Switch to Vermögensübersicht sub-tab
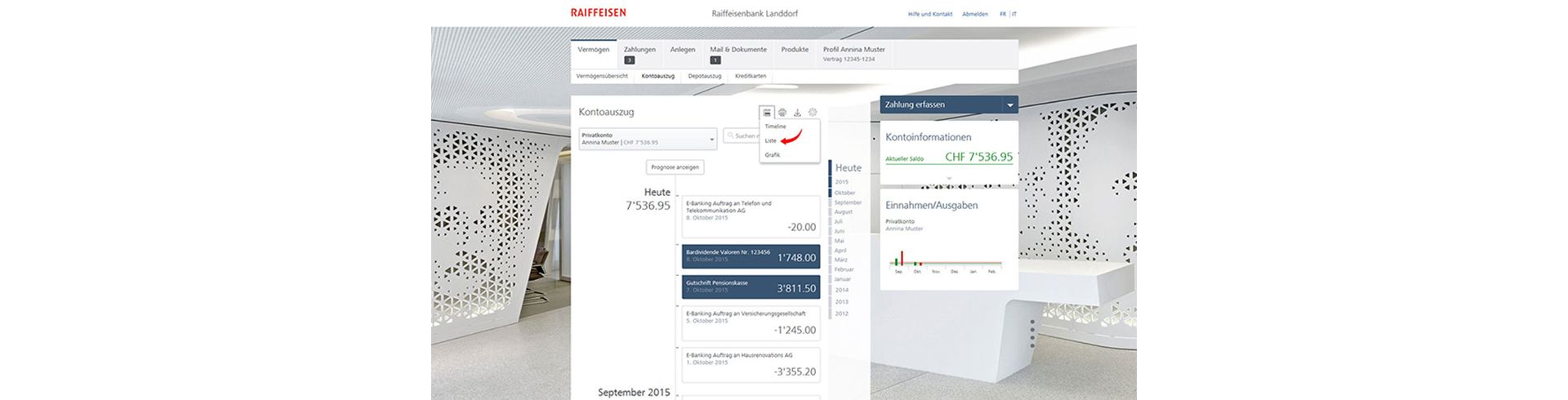This screenshot has height=400, width=1568. click(602, 76)
